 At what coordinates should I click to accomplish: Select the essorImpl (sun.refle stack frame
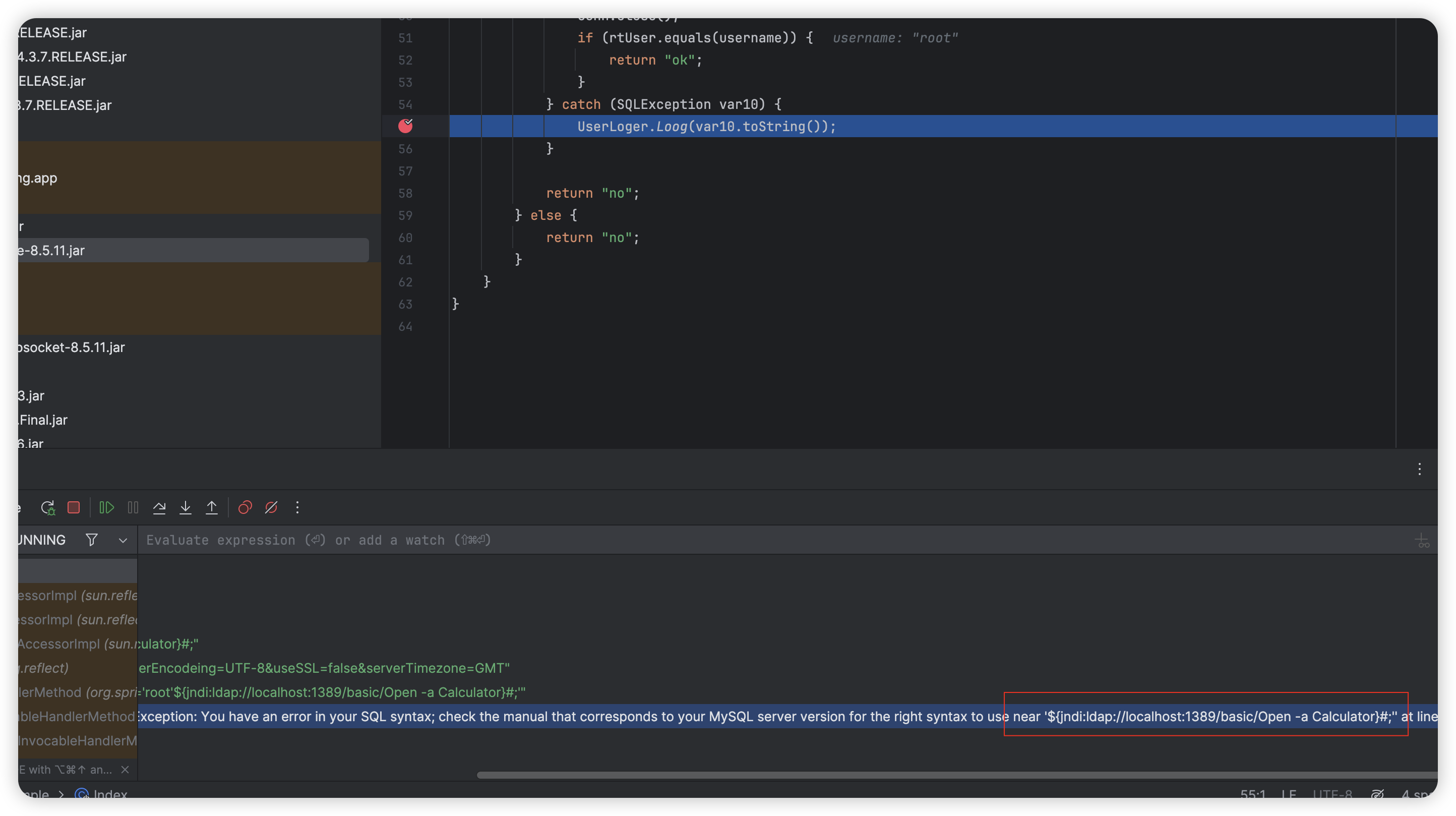click(x=78, y=595)
